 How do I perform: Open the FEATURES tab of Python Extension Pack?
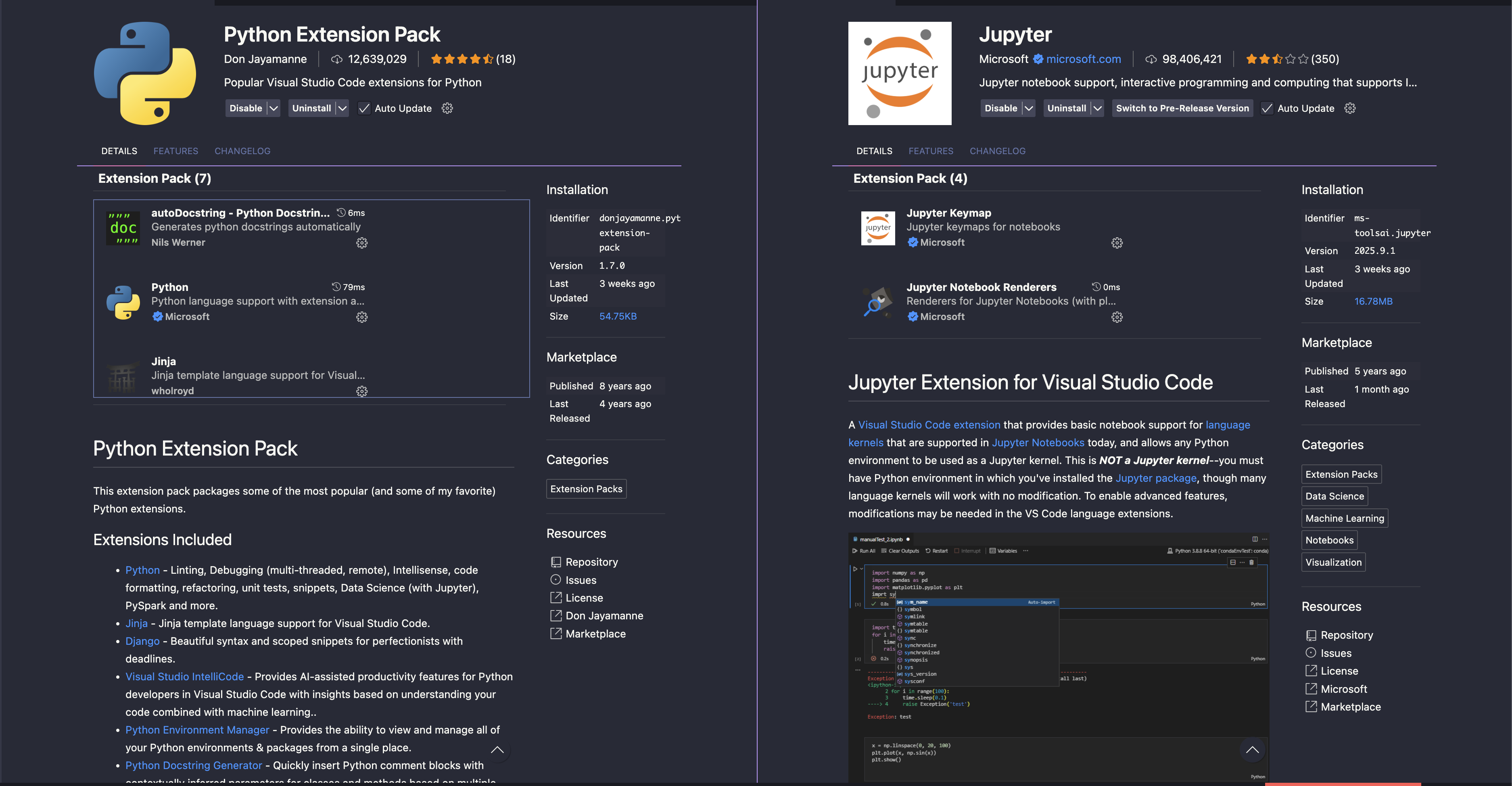(175, 151)
